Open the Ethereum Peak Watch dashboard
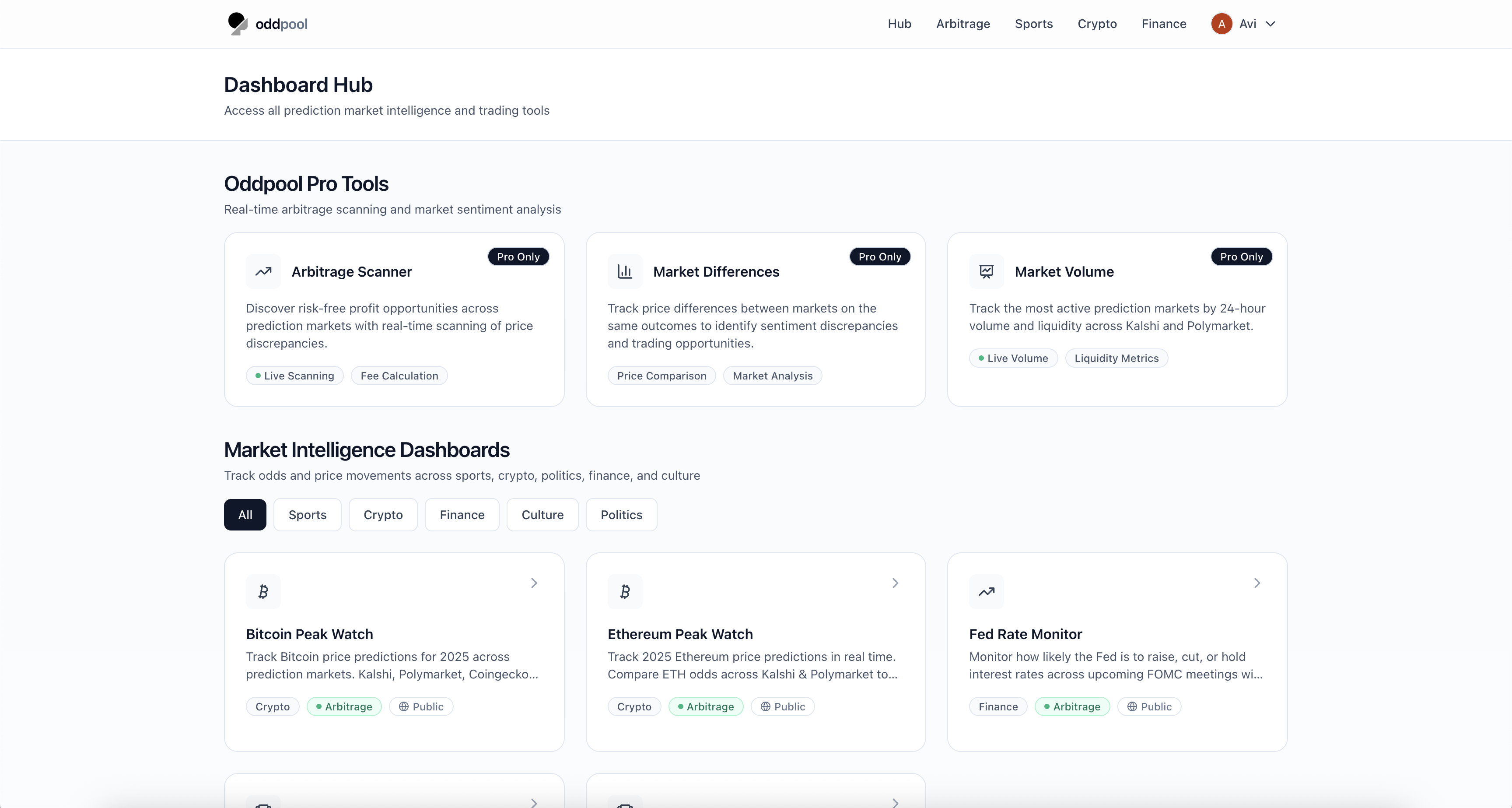The height and width of the screenshot is (808, 1512). click(679, 634)
